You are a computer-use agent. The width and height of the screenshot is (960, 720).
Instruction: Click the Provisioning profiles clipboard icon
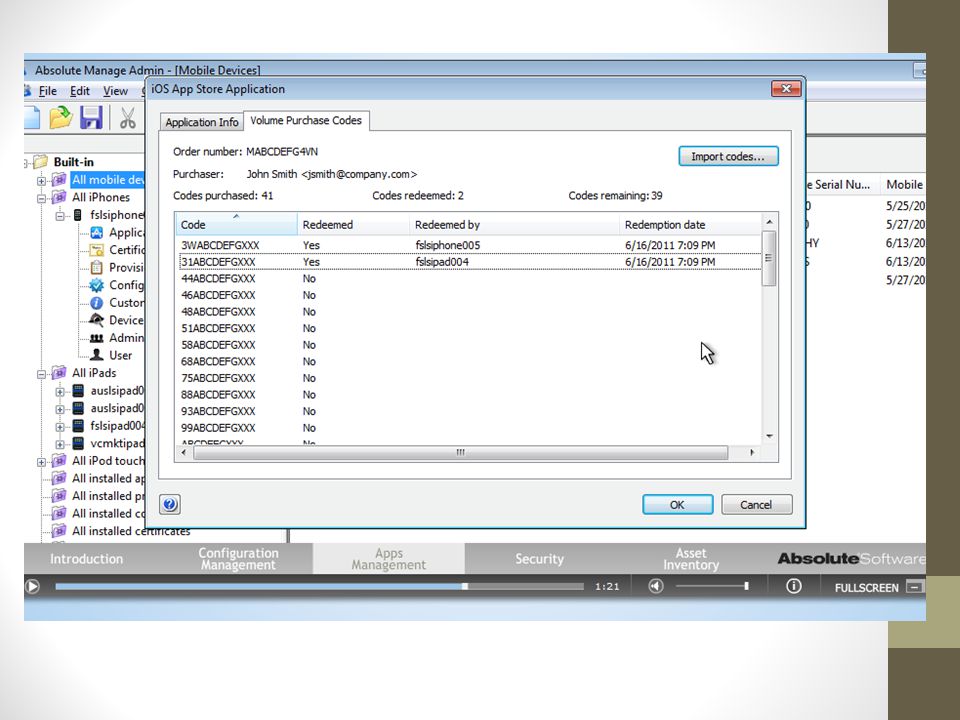97,268
